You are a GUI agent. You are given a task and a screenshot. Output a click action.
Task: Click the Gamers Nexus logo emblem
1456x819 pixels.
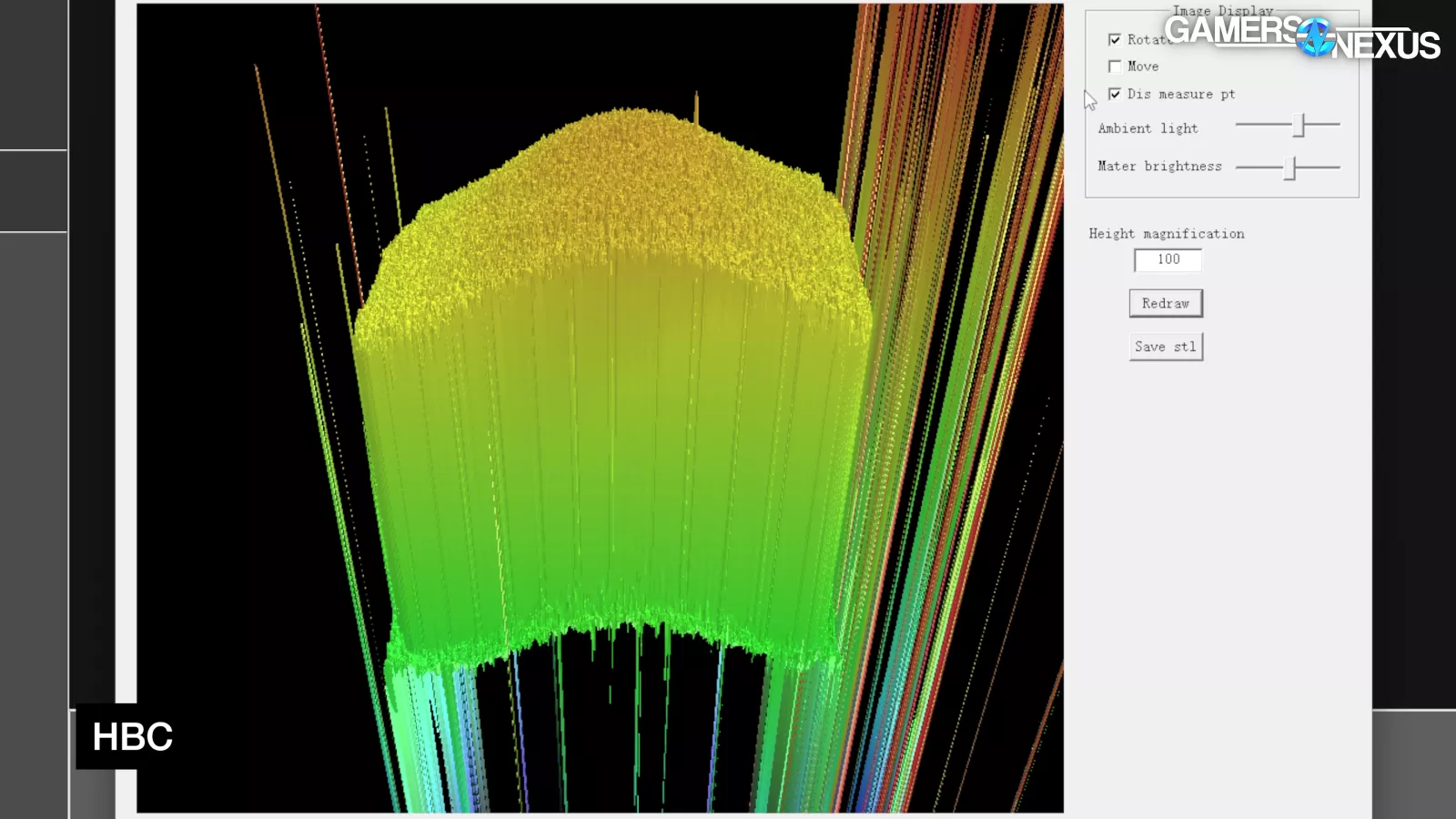[1315, 37]
